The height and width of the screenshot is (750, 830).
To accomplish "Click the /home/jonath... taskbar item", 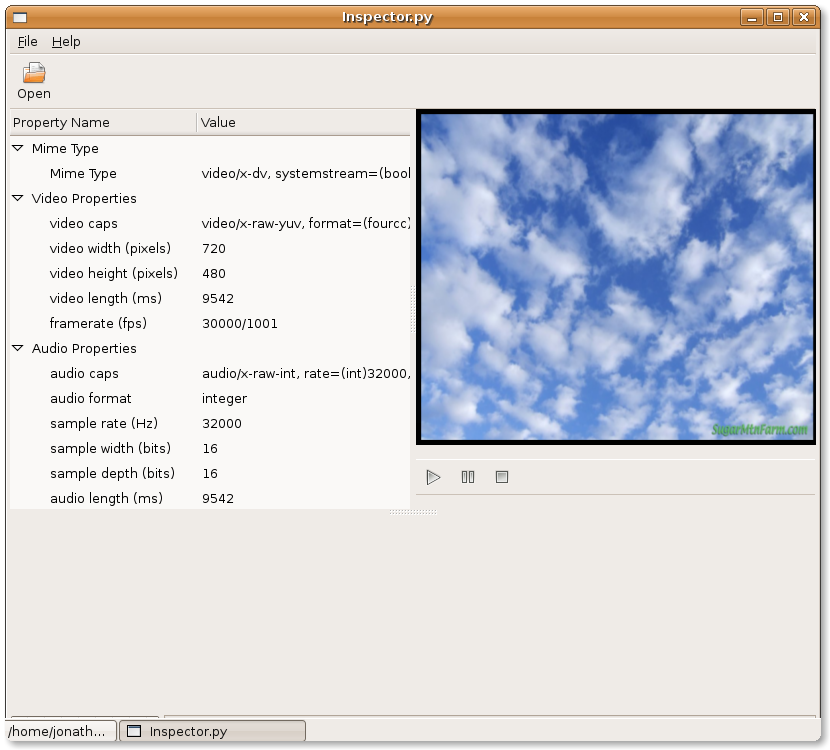I will pos(60,731).
